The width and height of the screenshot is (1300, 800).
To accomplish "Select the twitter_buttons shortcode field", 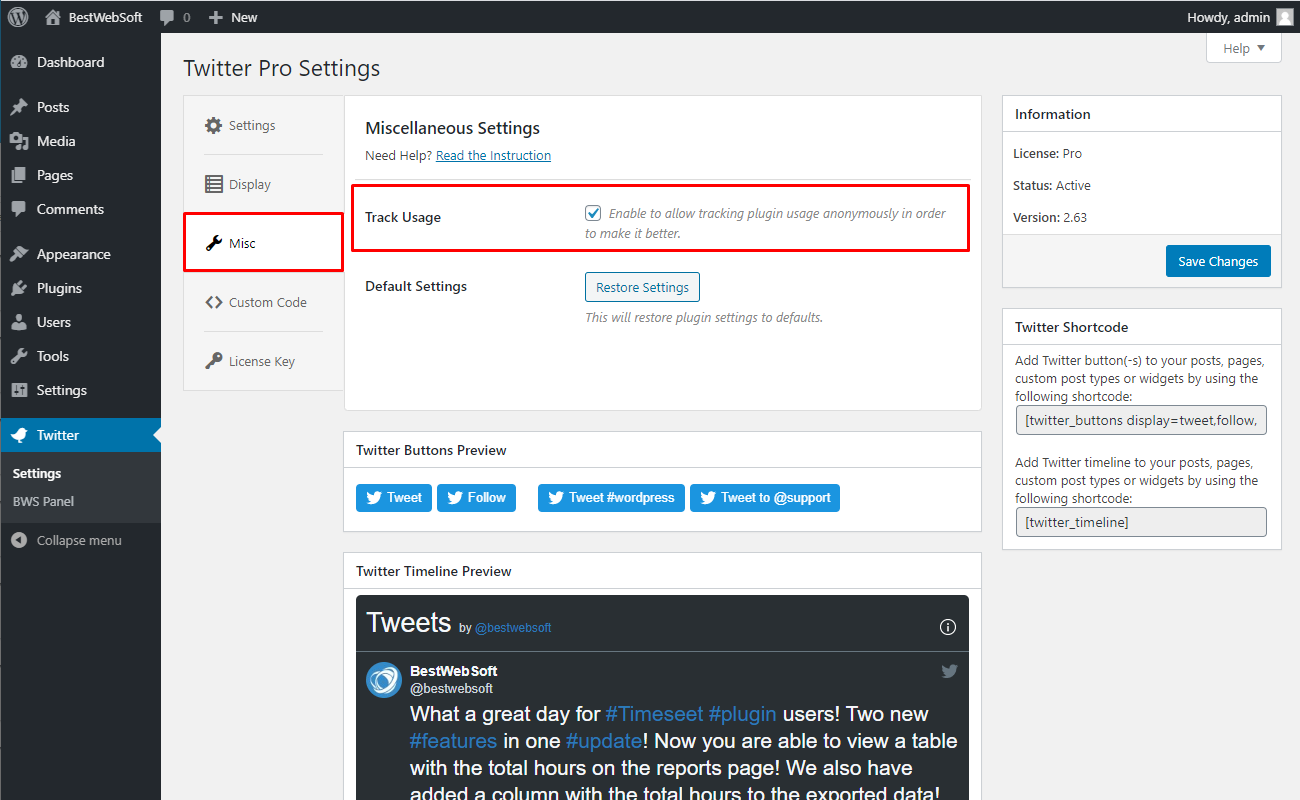I will (x=1141, y=420).
